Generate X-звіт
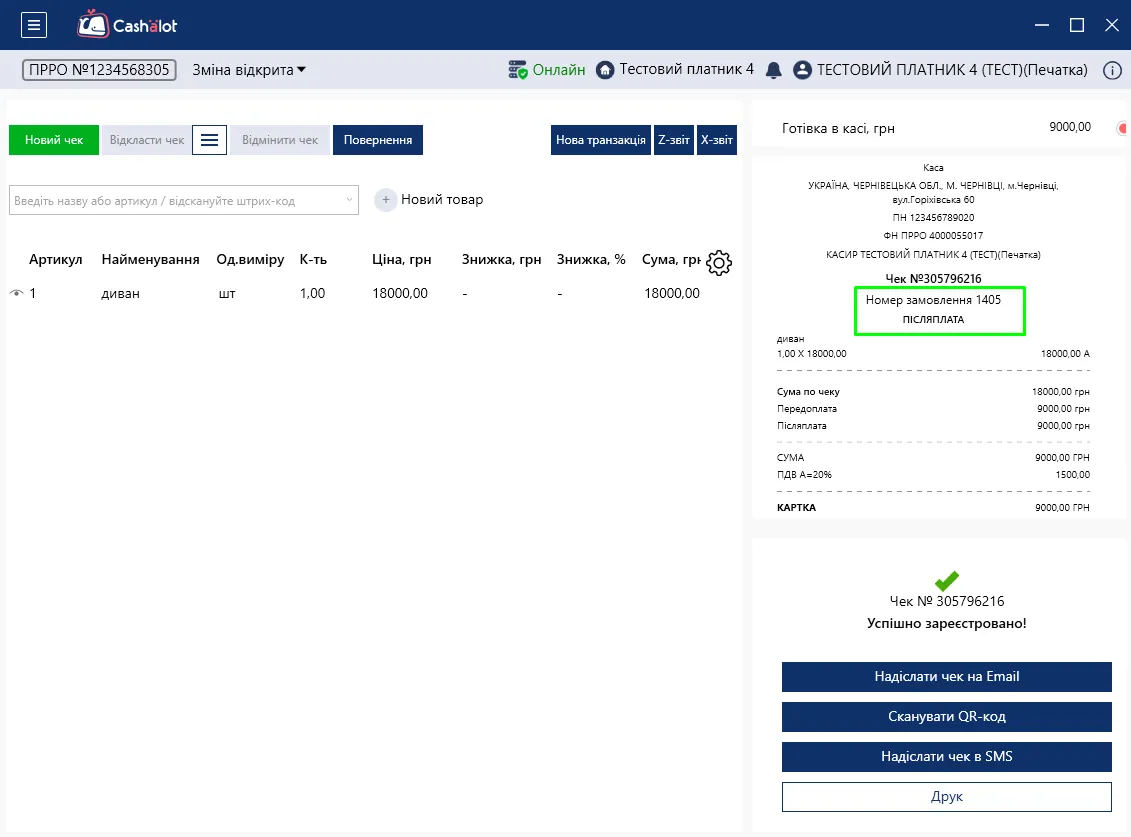1131x837 pixels. pos(717,140)
